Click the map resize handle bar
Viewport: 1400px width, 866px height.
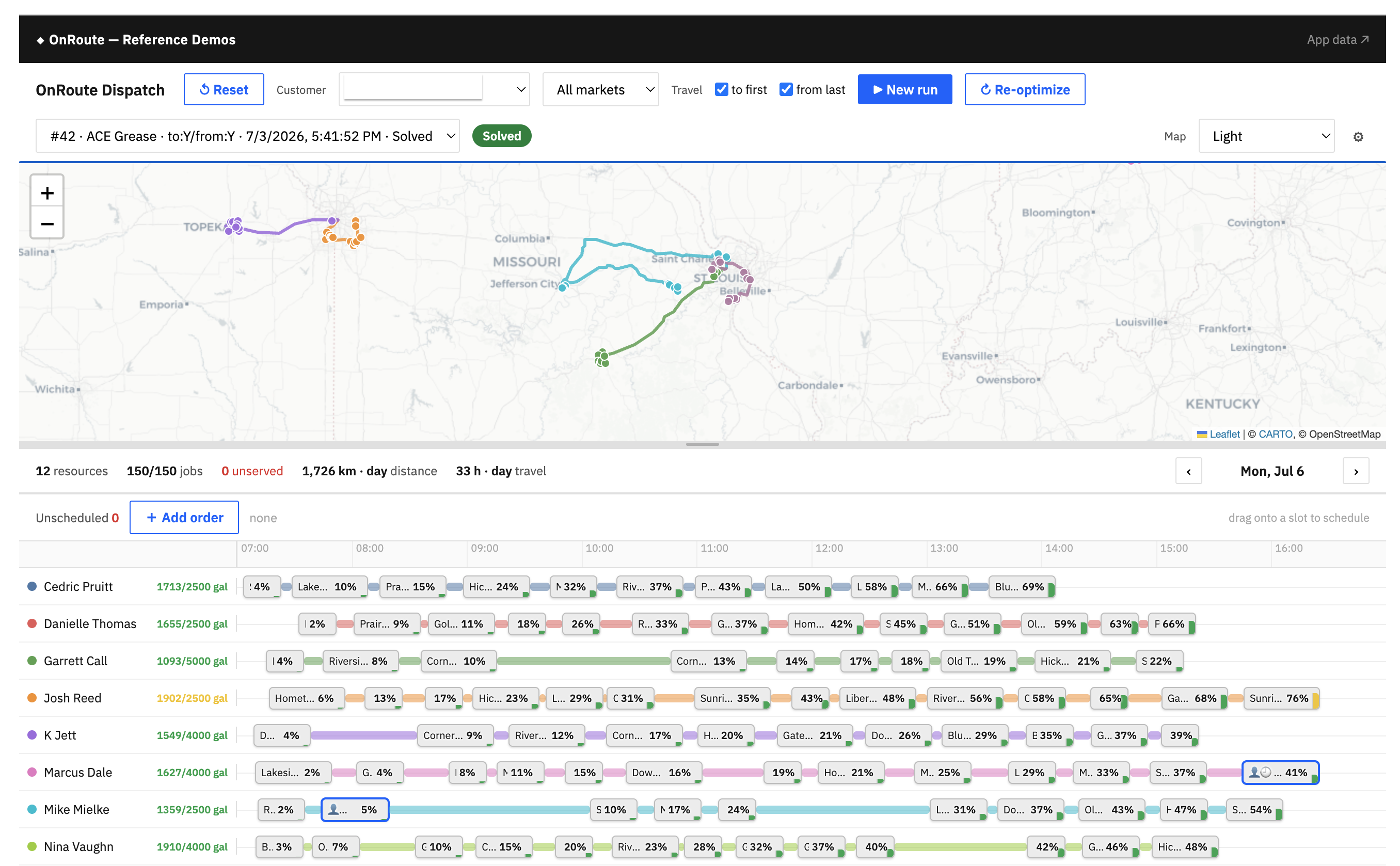(x=702, y=444)
